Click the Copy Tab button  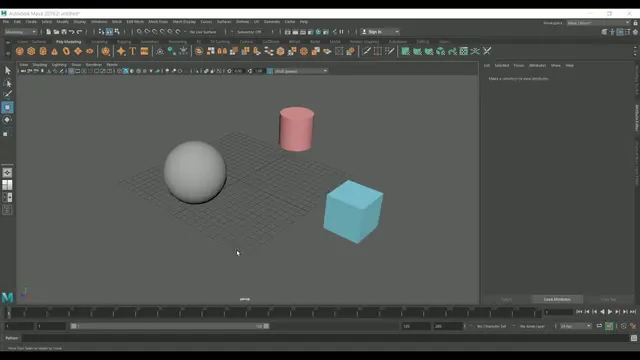608,299
